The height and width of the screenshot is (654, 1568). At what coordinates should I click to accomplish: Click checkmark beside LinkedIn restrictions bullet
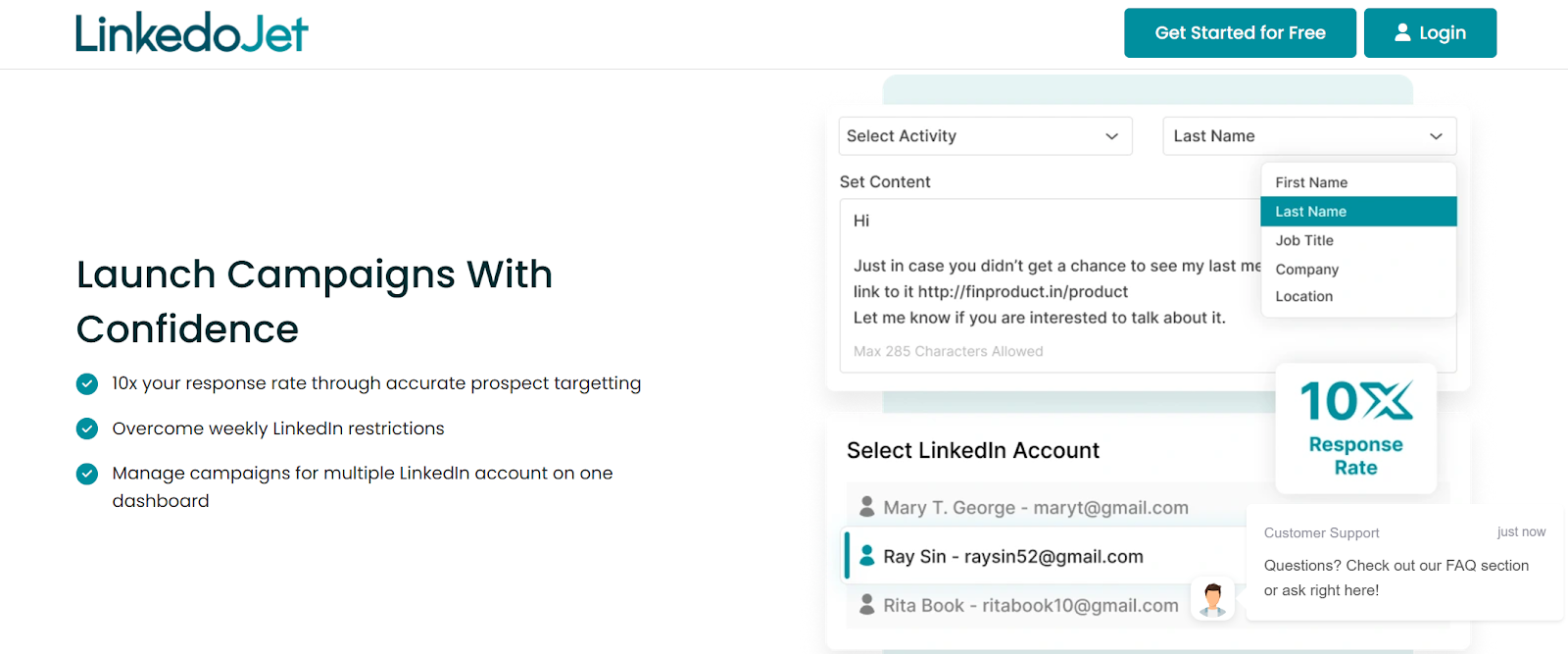[87, 428]
